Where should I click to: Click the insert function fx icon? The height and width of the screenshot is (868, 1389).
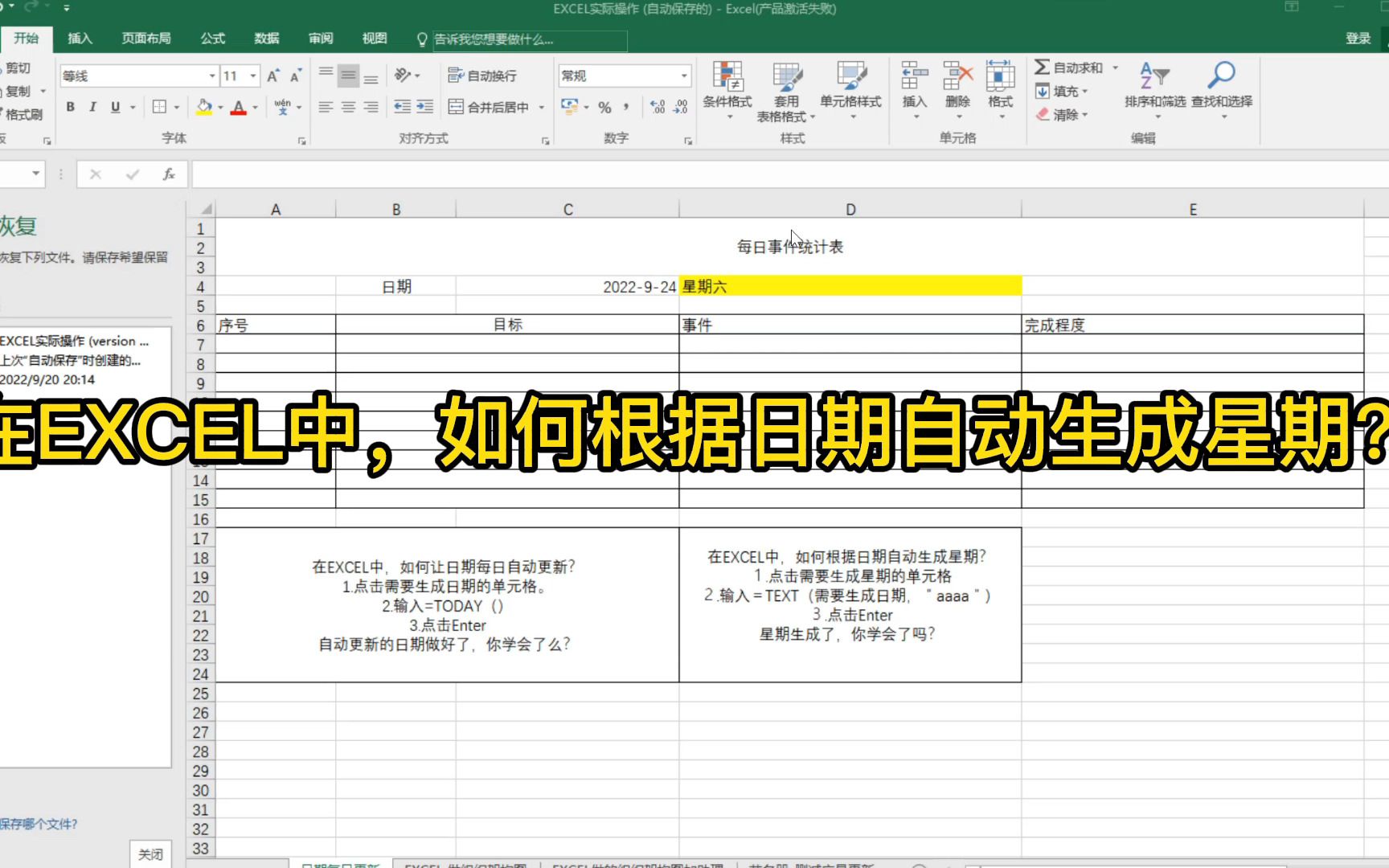pos(169,174)
